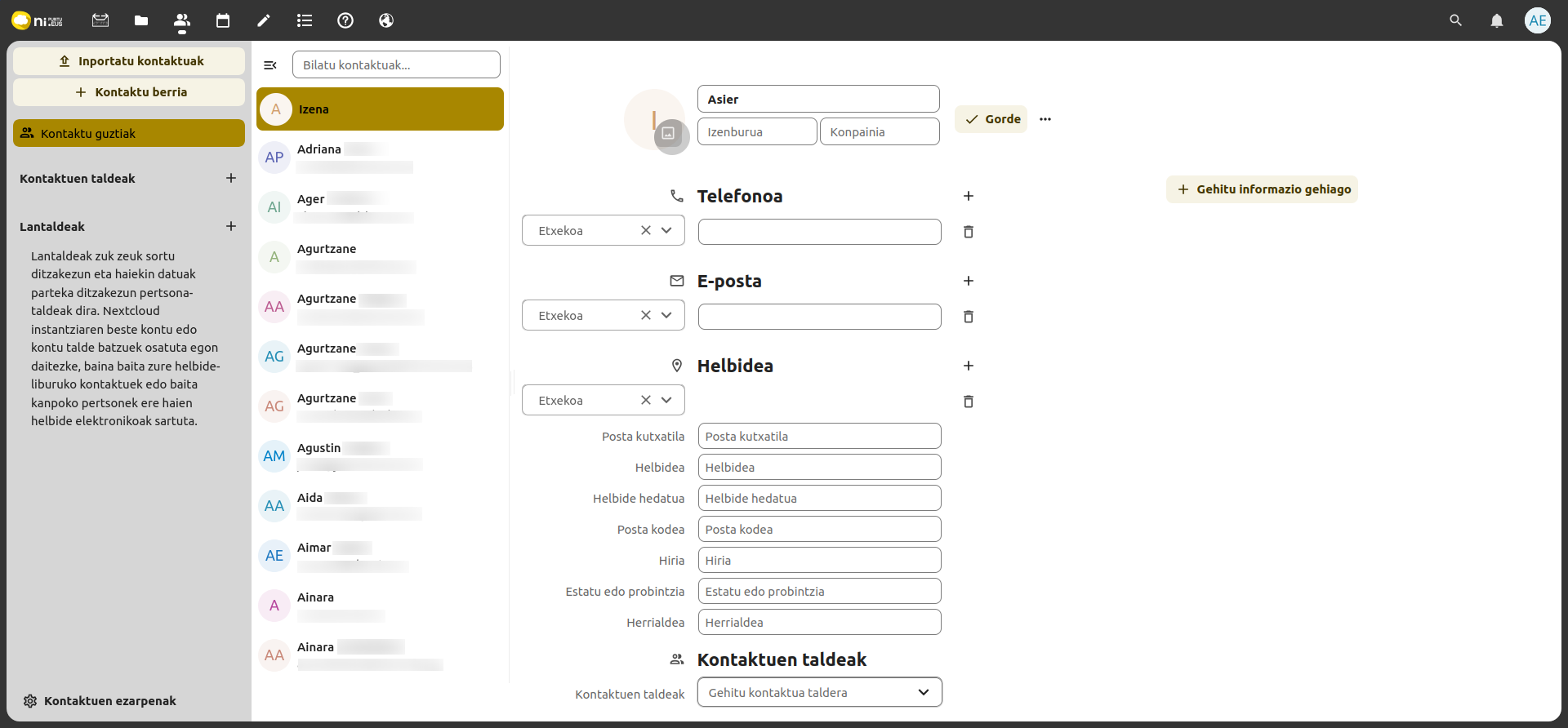Click the Gorde save button
This screenshot has height=728, width=1568.
pos(991,119)
